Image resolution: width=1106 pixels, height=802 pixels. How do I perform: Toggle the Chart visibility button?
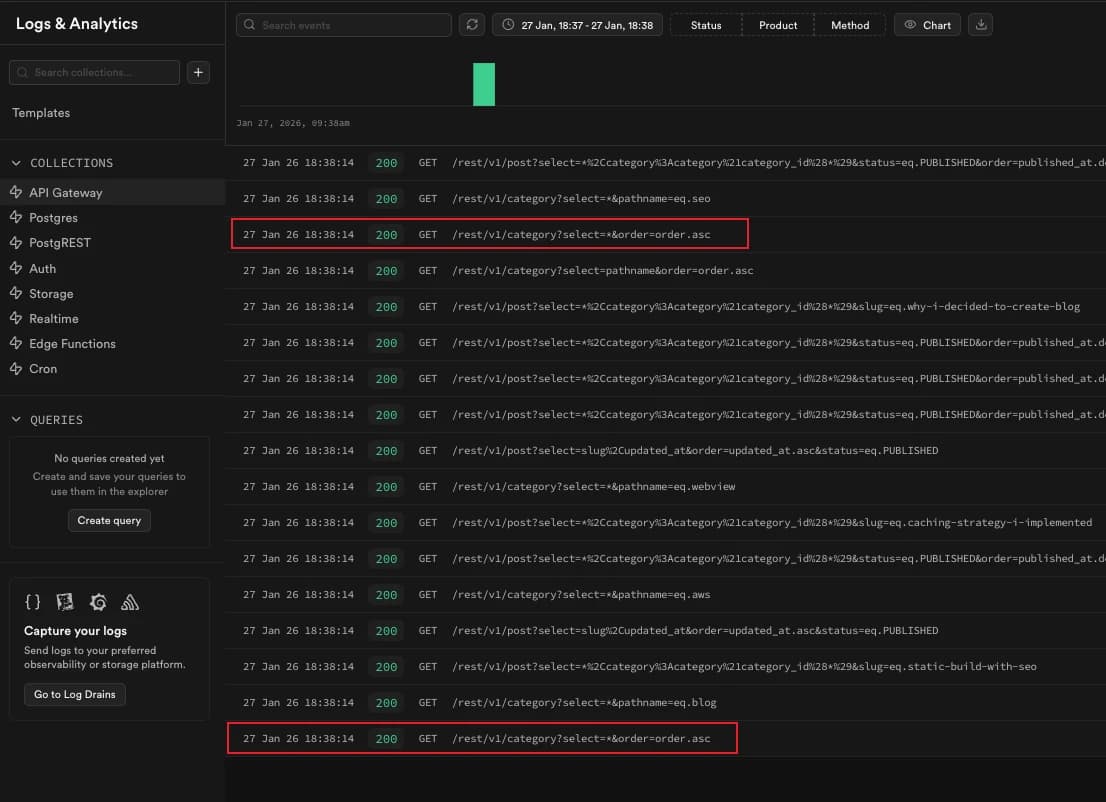[927, 25]
